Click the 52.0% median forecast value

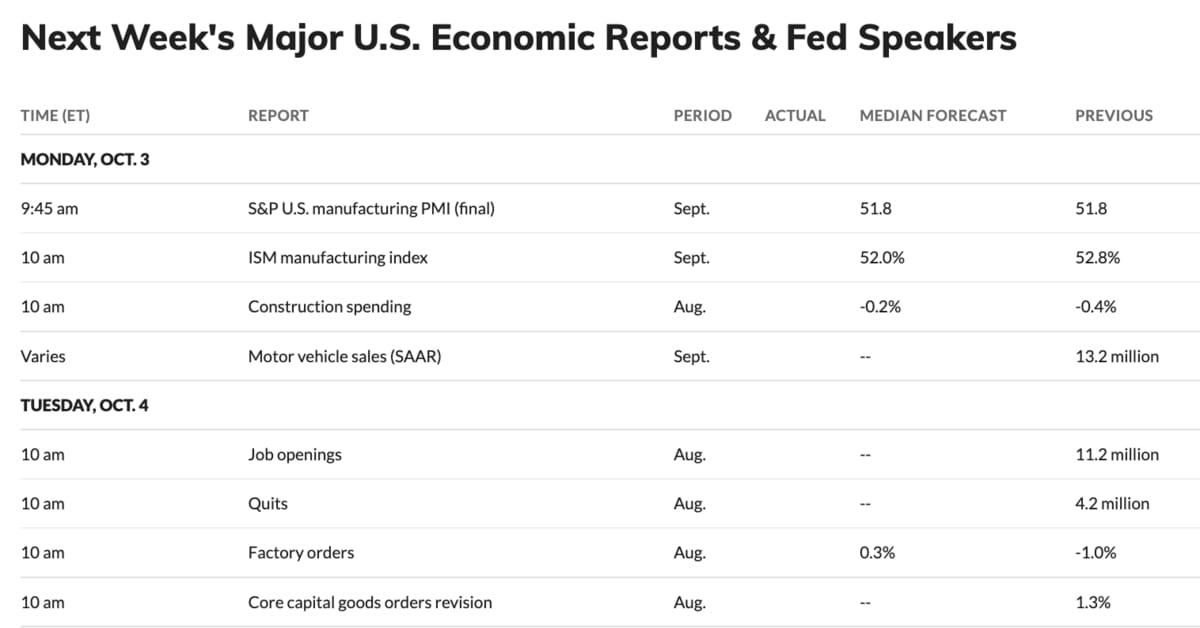tap(881, 258)
